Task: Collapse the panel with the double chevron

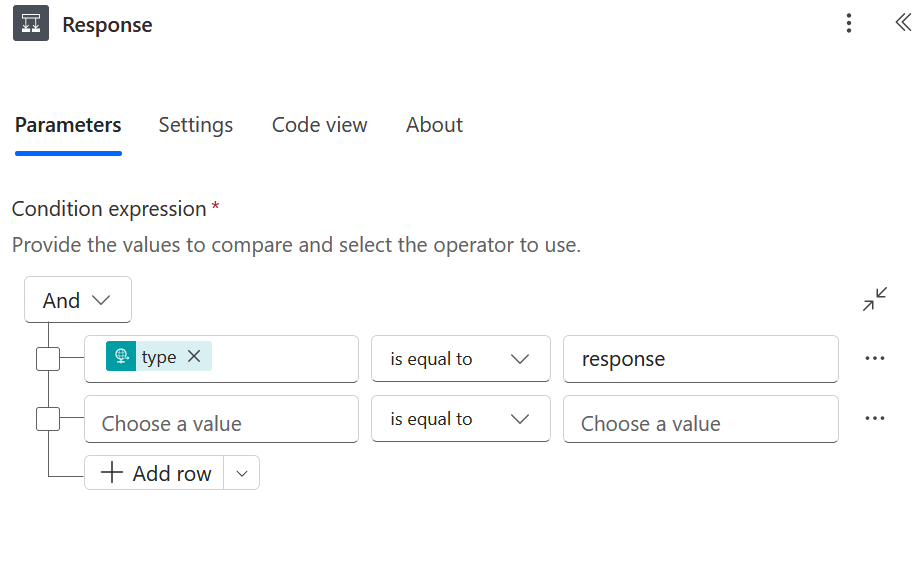Action: click(x=901, y=23)
